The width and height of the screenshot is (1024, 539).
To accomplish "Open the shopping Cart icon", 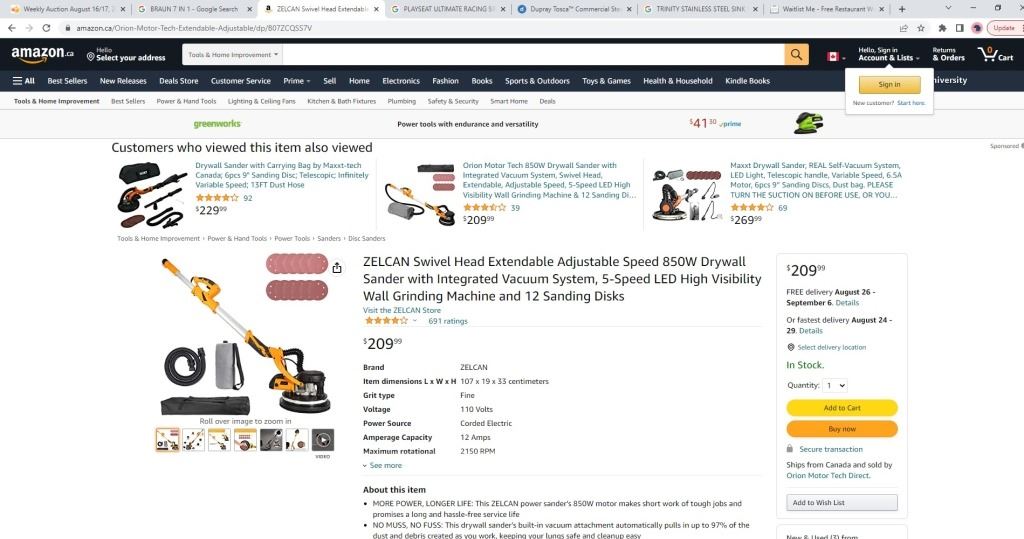I will pos(995,55).
